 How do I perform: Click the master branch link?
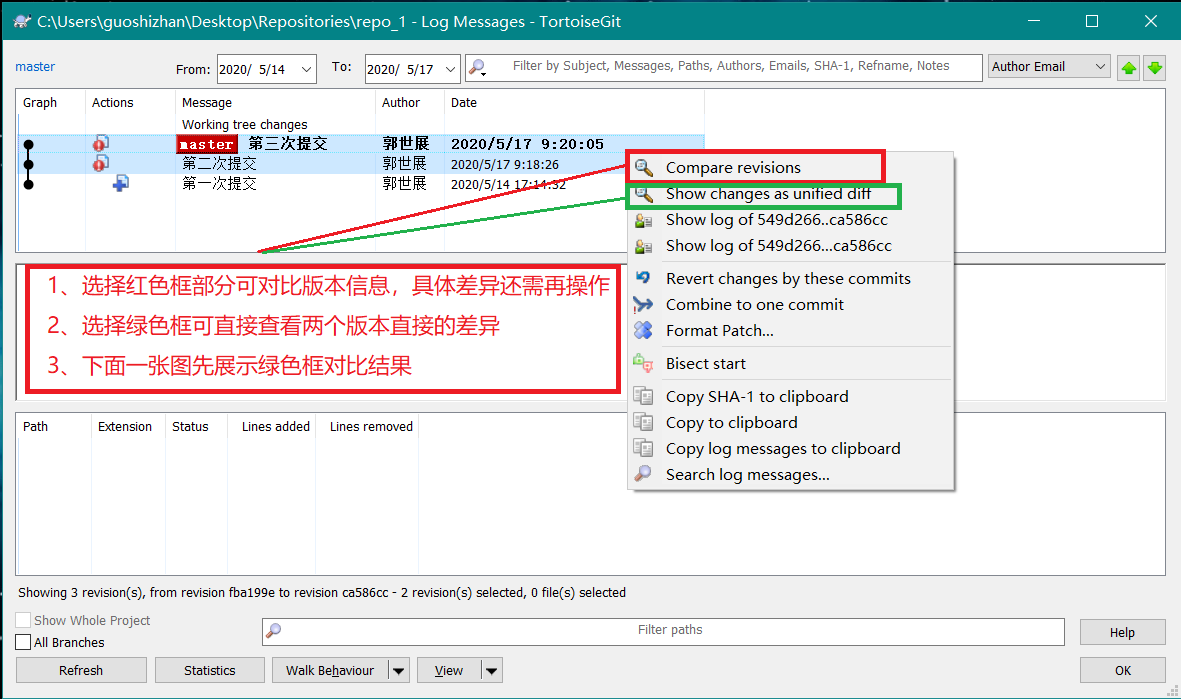(x=35, y=67)
